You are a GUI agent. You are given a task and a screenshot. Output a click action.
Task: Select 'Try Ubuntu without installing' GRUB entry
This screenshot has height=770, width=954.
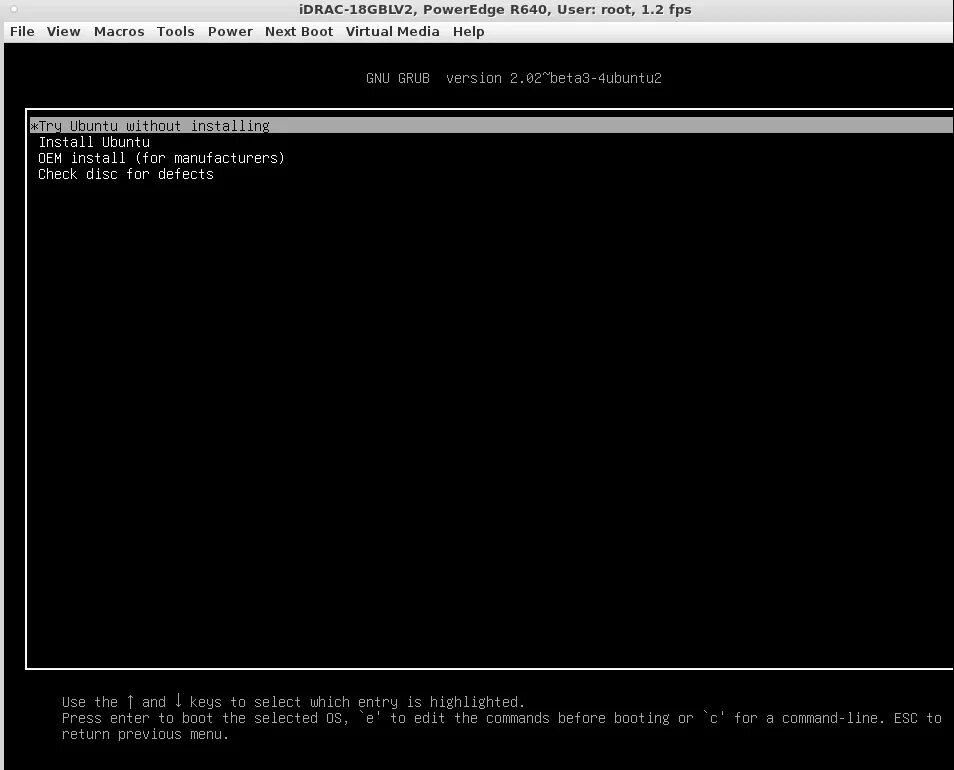[491, 126]
